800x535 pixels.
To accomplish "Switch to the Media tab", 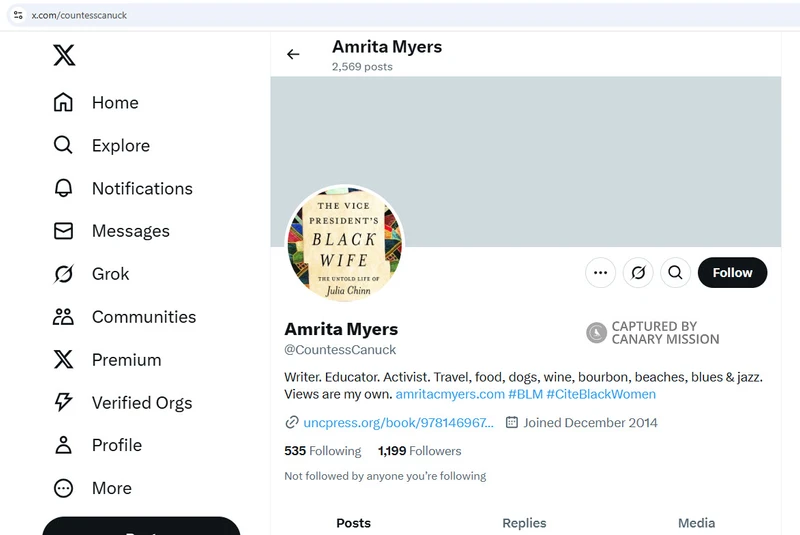I will pyautogui.click(x=696, y=523).
